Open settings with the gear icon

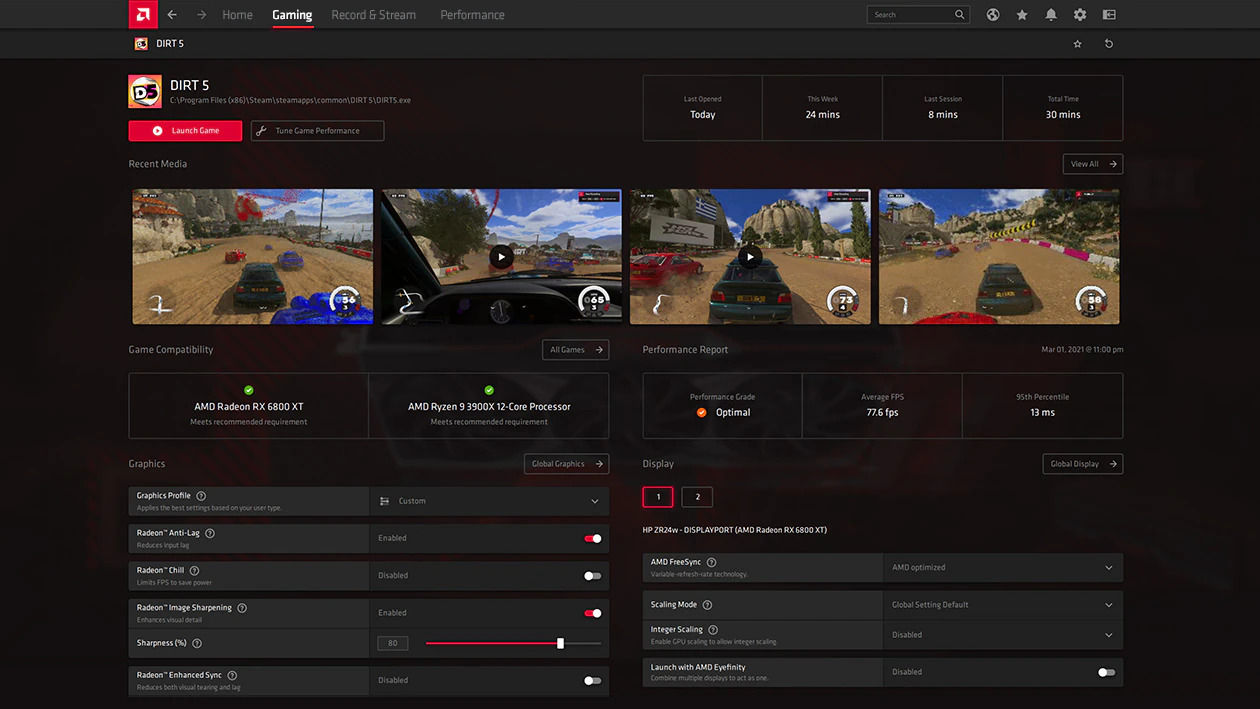[x=1080, y=14]
